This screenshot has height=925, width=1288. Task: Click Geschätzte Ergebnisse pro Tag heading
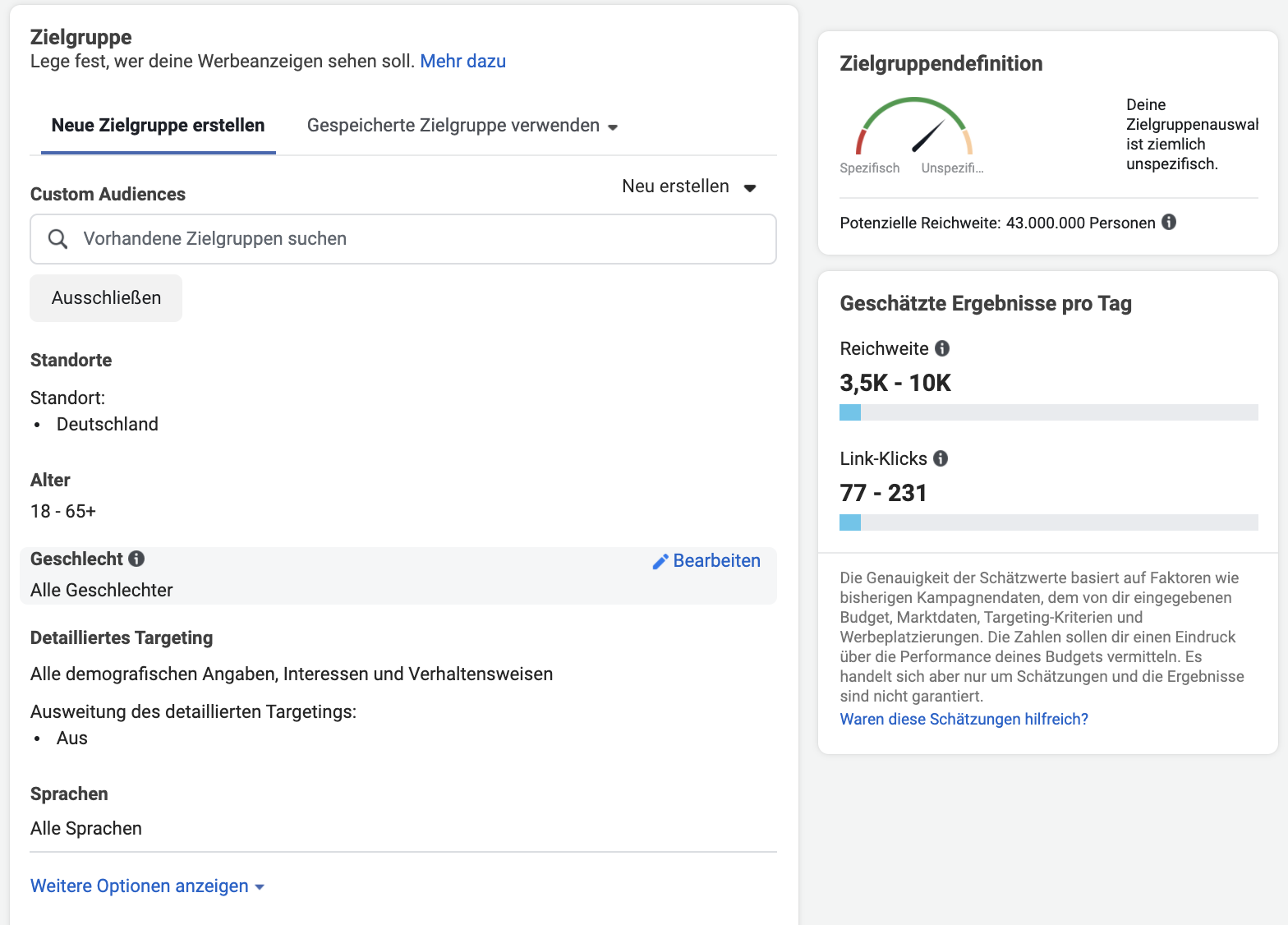click(986, 304)
